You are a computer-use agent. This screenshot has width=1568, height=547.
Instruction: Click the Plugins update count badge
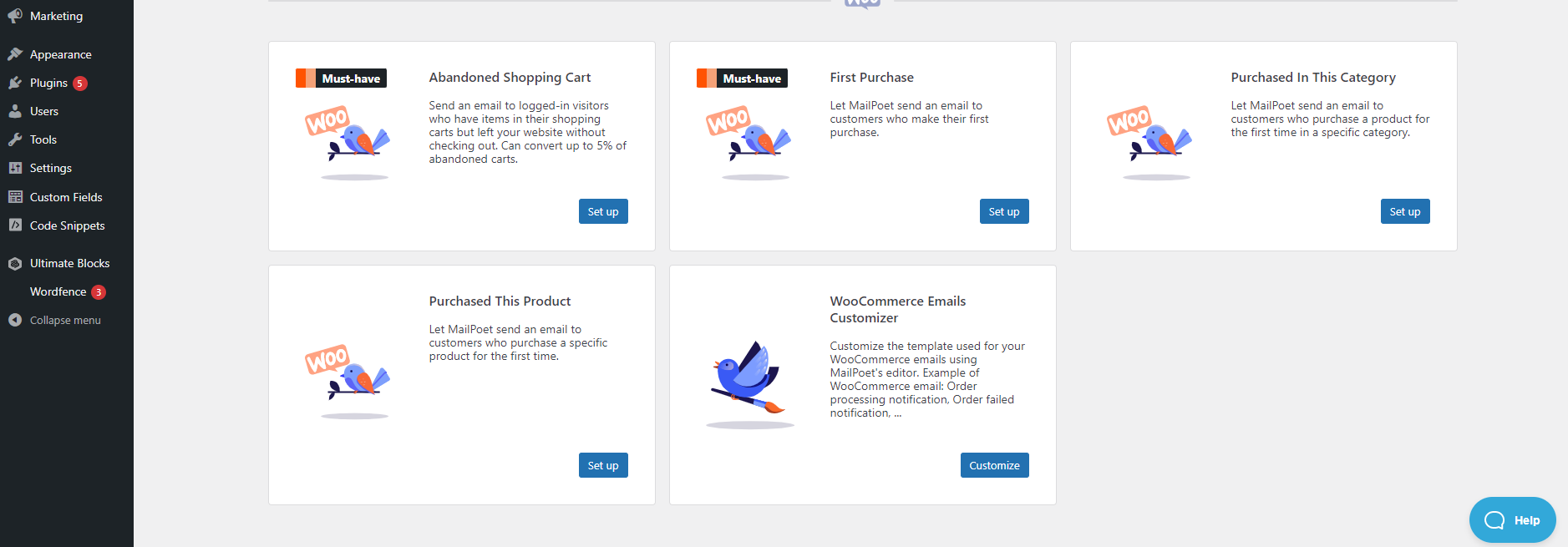point(80,84)
